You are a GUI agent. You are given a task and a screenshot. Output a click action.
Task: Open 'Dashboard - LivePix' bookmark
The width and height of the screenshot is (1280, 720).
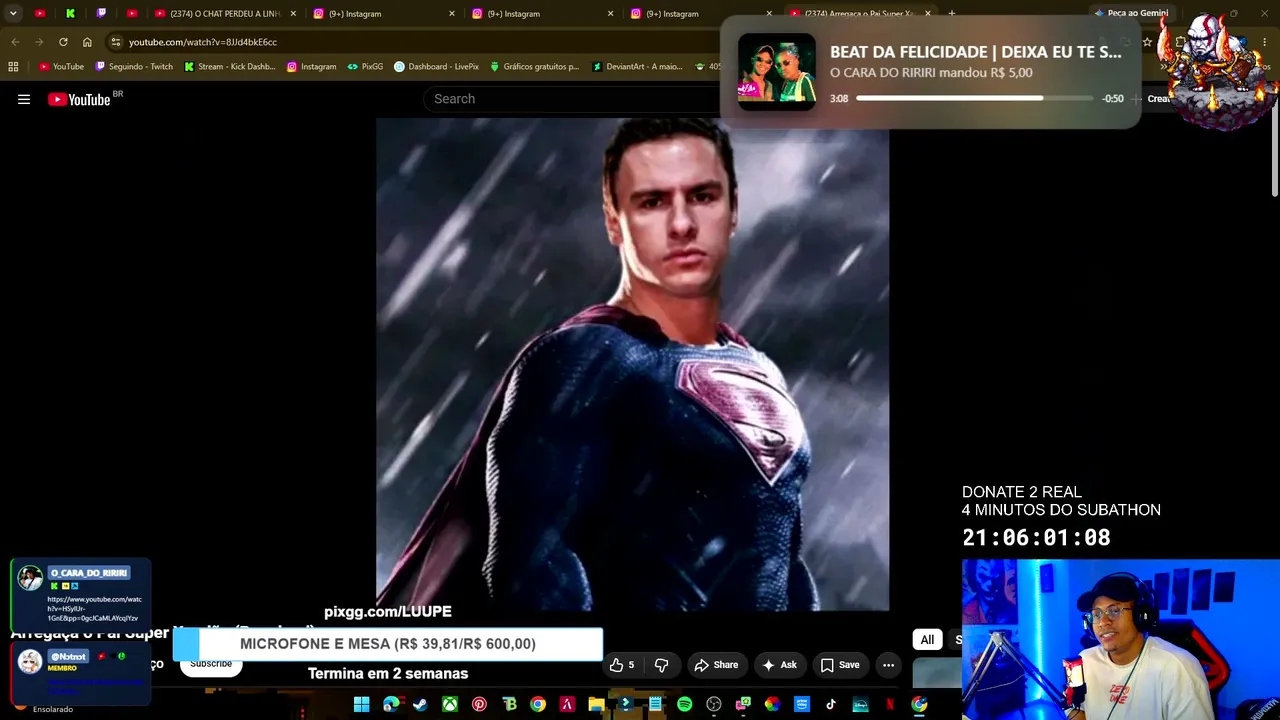[436, 67]
